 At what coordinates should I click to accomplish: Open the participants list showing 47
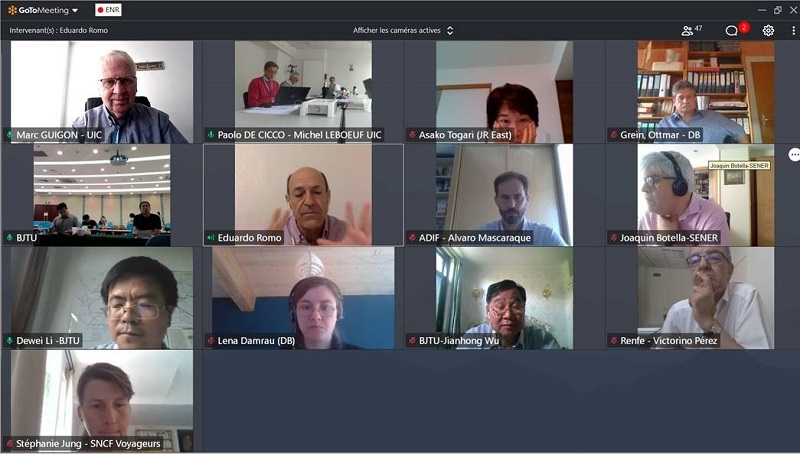691,31
